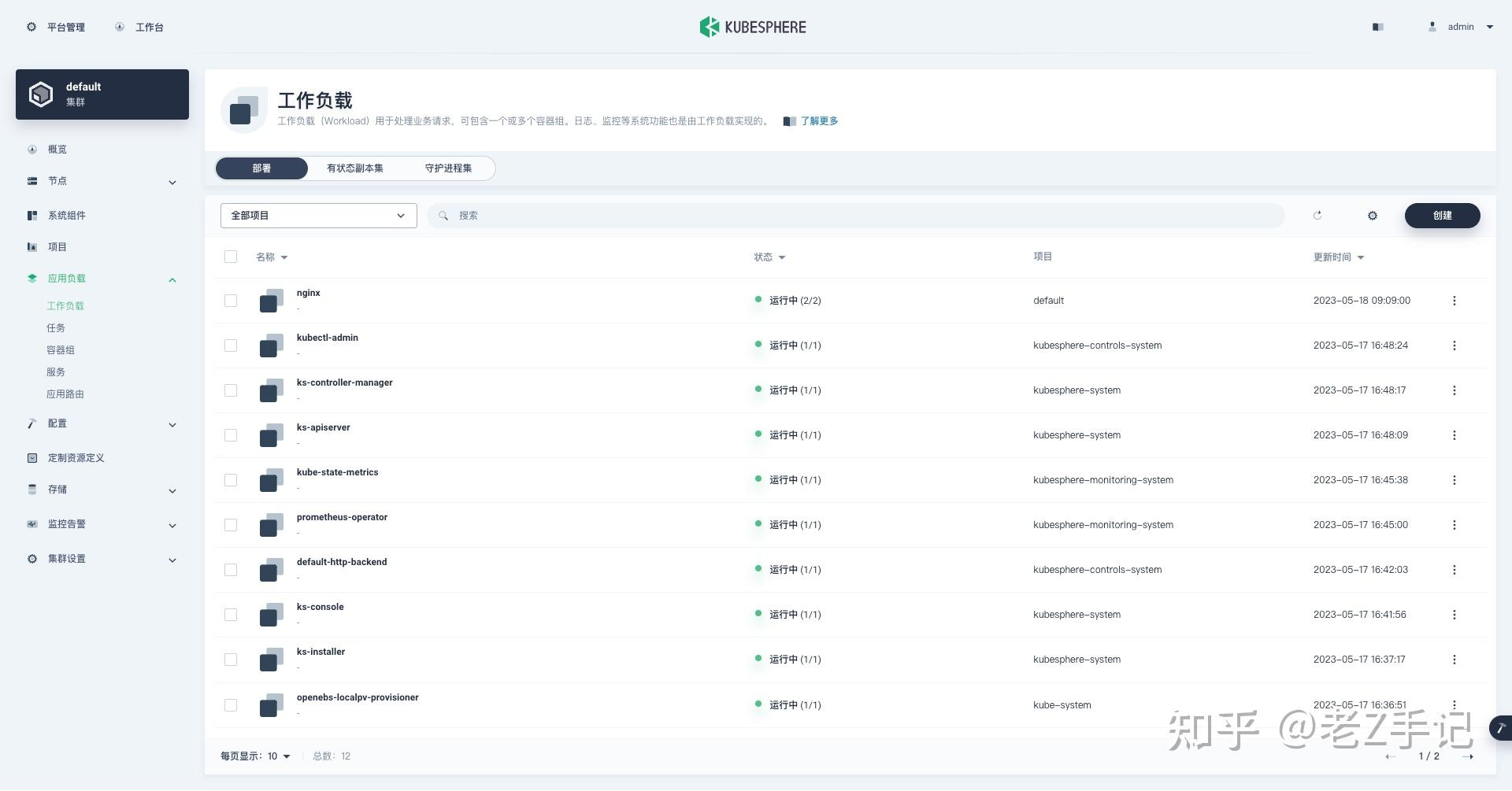Check the kube-state-metrics row checkbox
Image resolution: width=1512 pixels, height=791 pixels.
pos(231,480)
